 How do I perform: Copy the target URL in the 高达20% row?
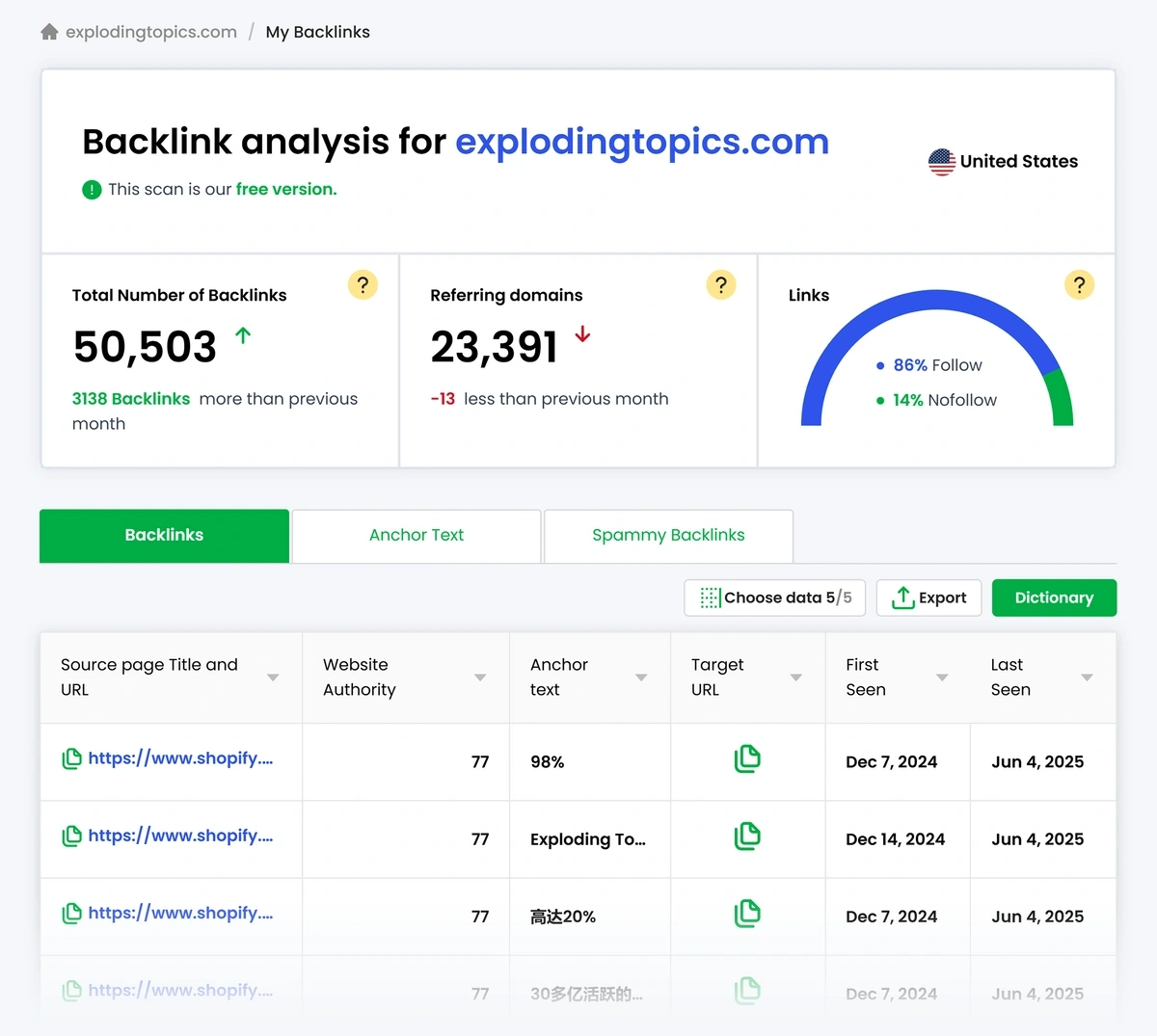click(747, 914)
